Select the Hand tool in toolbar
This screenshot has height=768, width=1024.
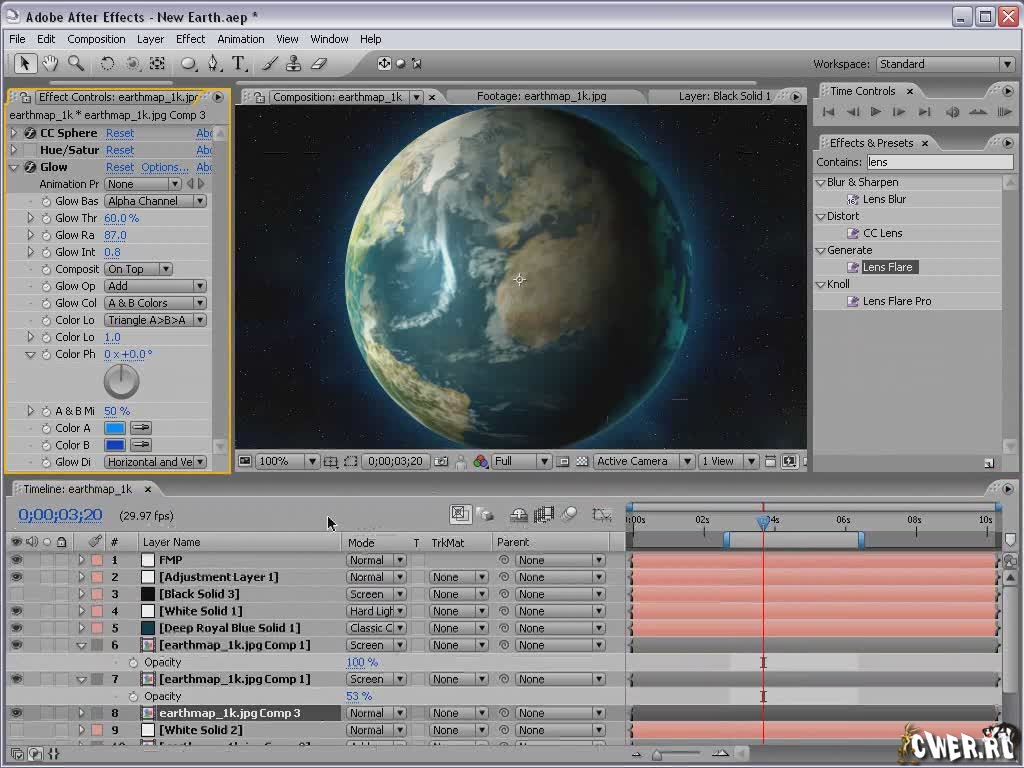pyautogui.click(x=50, y=63)
